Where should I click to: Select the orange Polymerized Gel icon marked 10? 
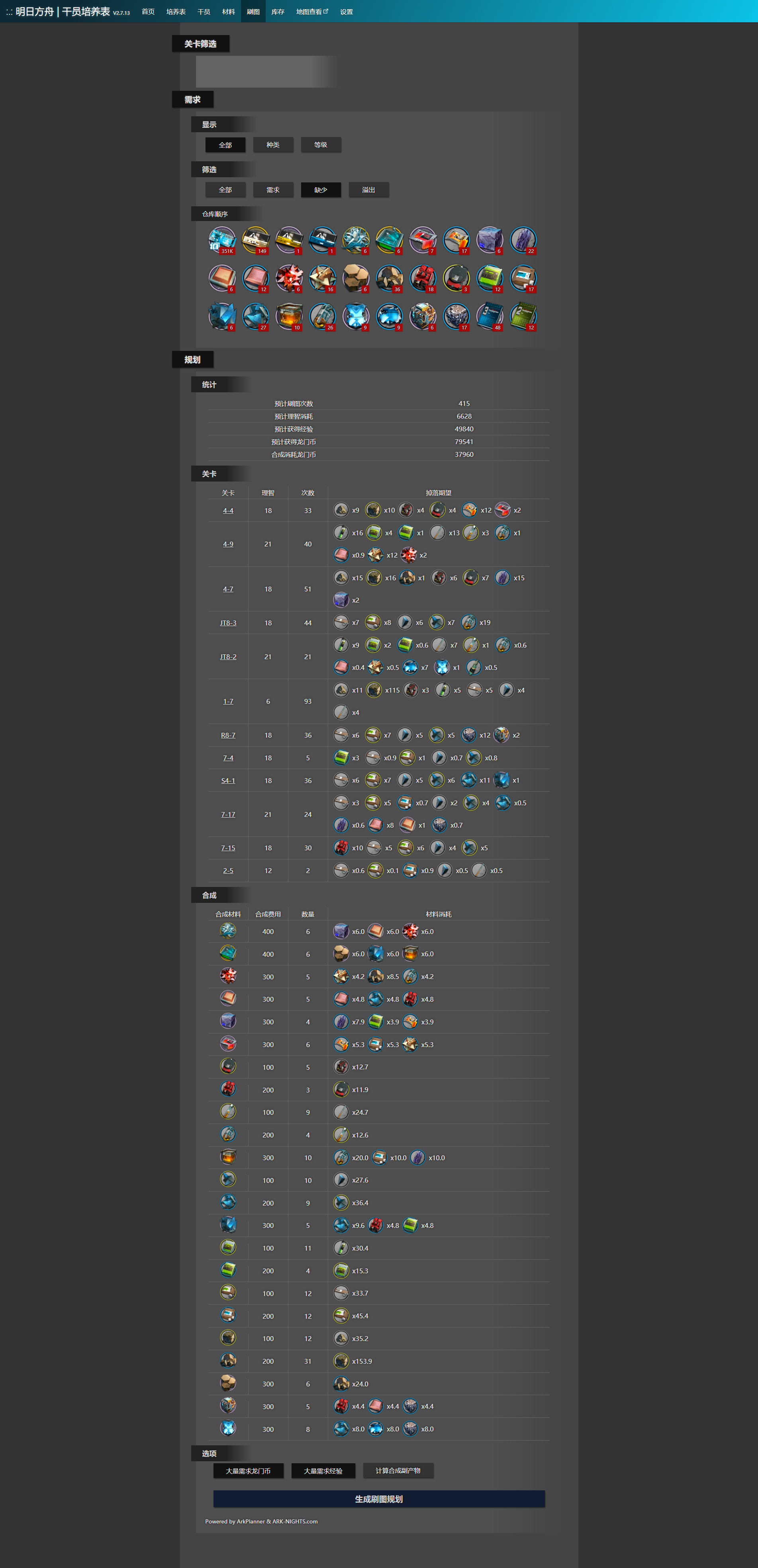pyautogui.click(x=289, y=317)
